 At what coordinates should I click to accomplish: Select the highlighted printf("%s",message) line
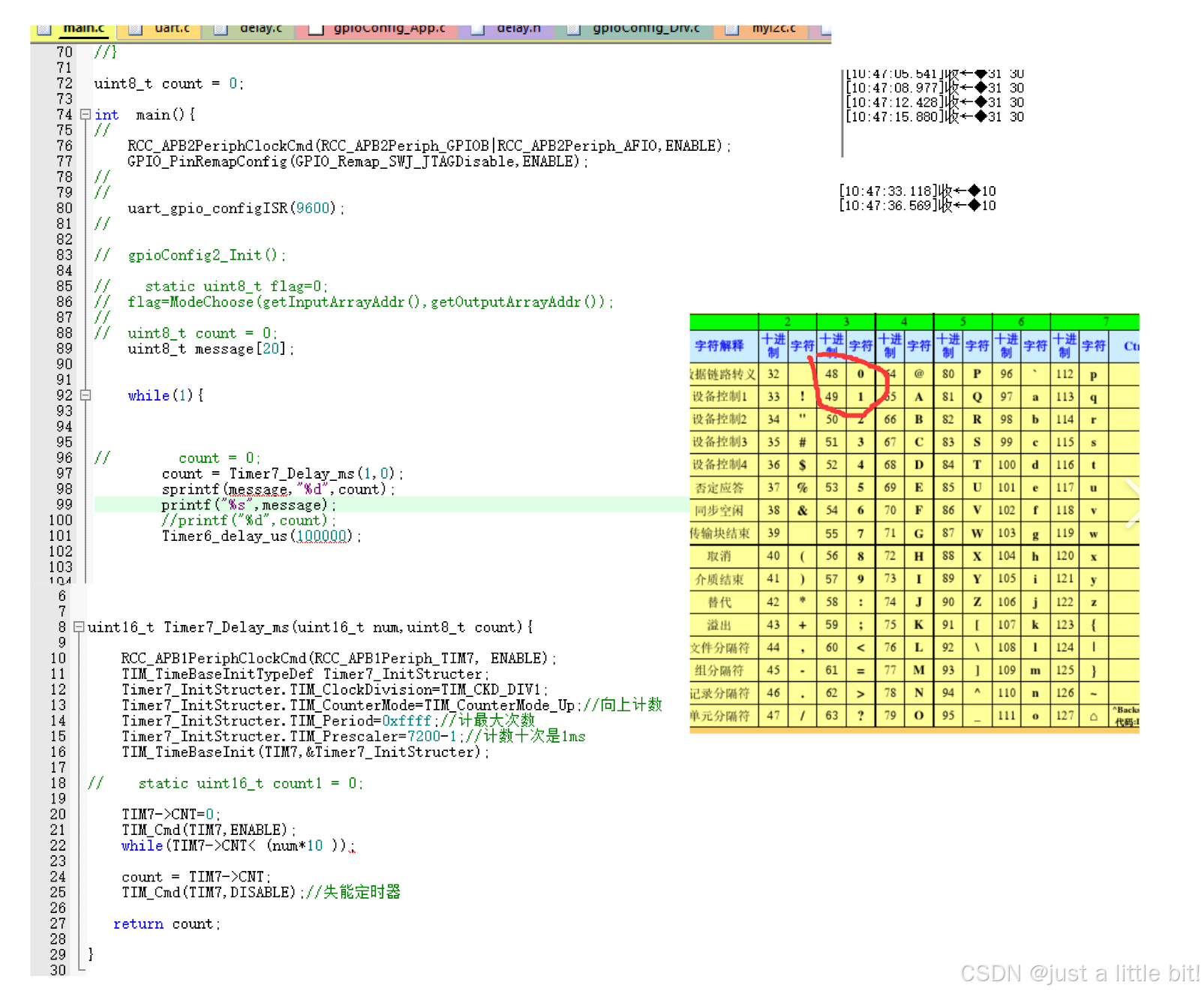click(248, 505)
